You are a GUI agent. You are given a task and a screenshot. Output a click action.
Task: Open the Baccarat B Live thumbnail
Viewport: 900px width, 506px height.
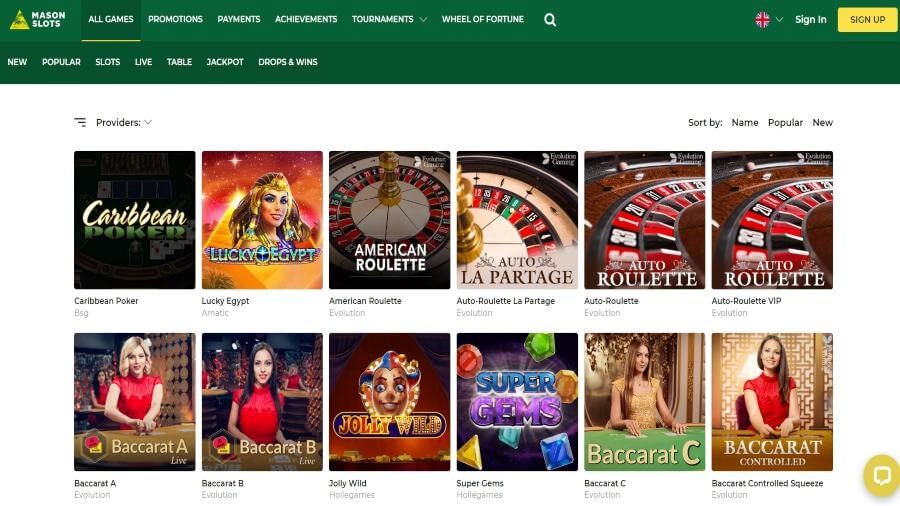pyautogui.click(x=262, y=402)
